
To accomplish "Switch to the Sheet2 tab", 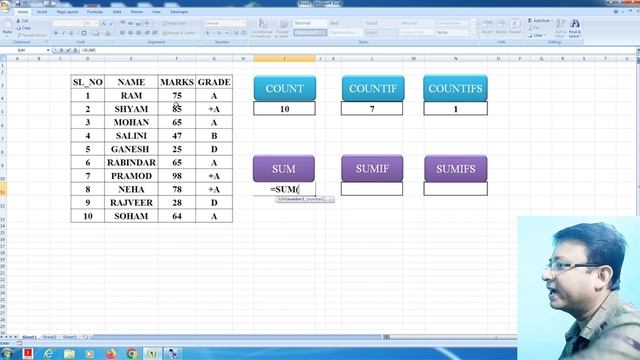I will 50,337.
